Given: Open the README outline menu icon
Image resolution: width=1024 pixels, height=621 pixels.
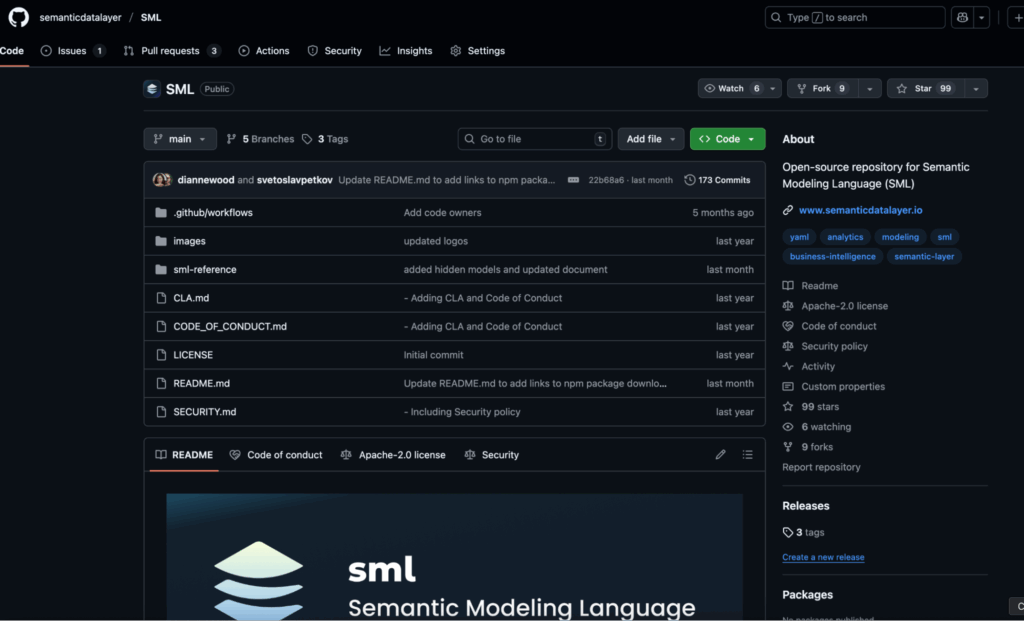Looking at the screenshot, I should [747, 454].
